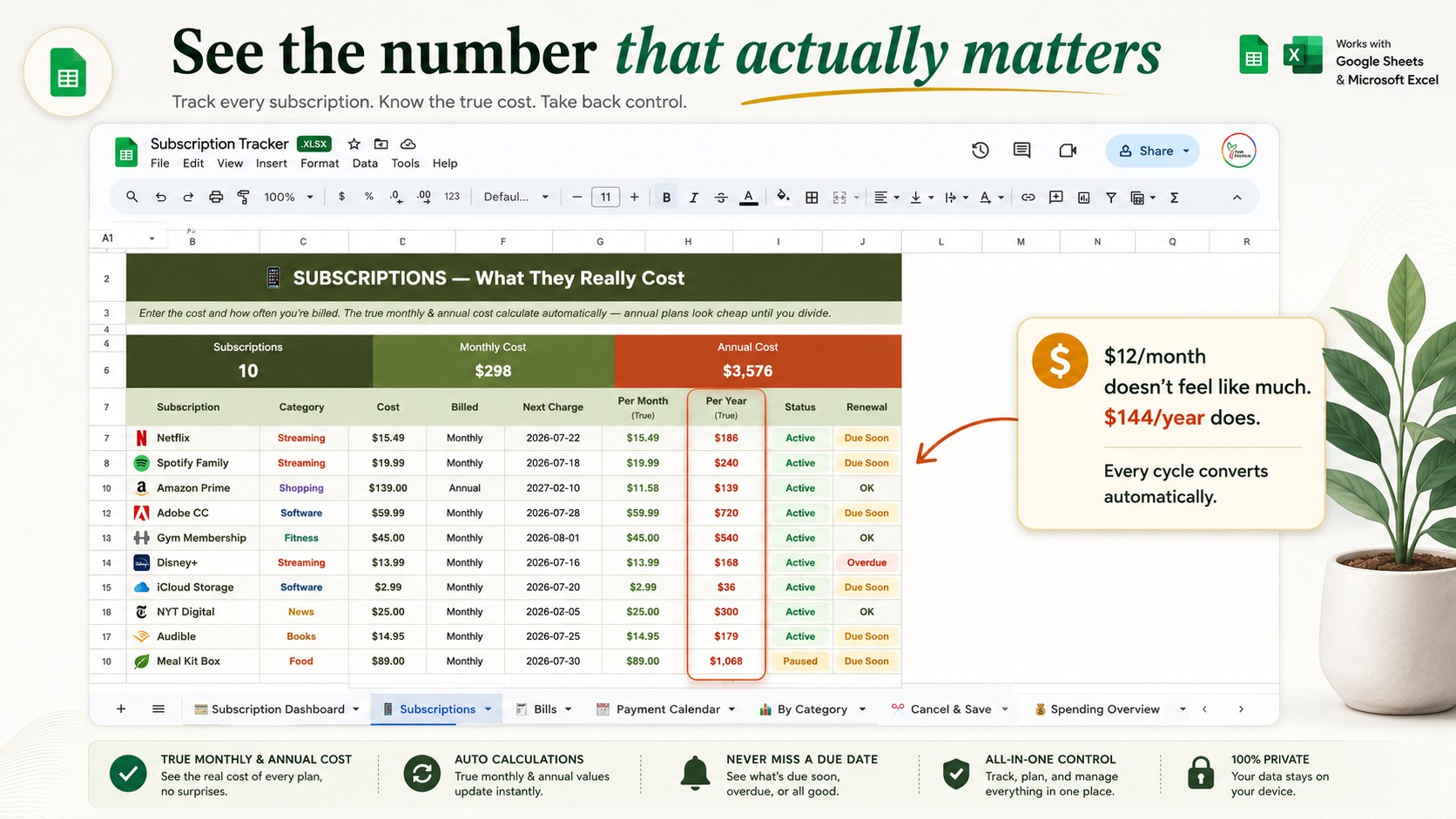Insert a link with the link icon
The image size is (1456, 819).
click(x=1028, y=198)
